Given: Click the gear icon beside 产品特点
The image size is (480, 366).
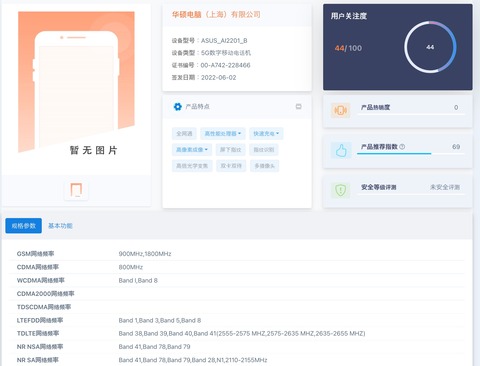Looking at the screenshot, I should [x=178, y=107].
